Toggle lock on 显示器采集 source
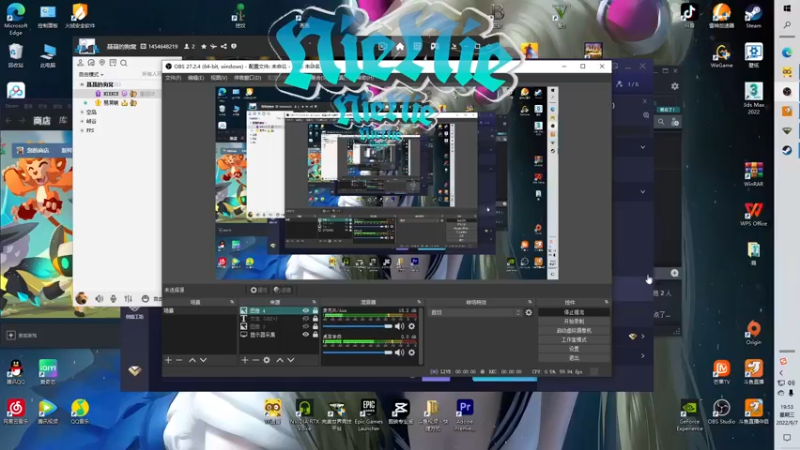800x450 pixels. click(315, 335)
